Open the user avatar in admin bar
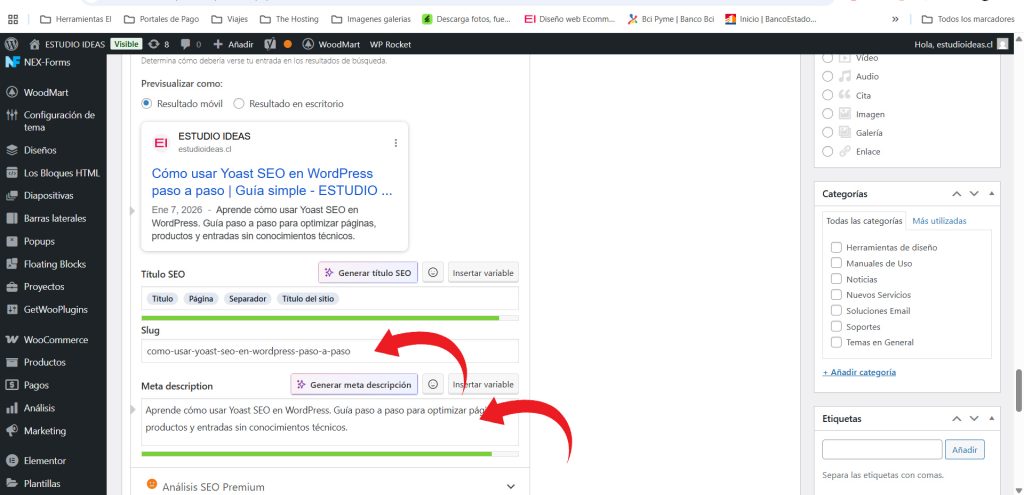This screenshot has width=1024, height=495. pos(1002,44)
